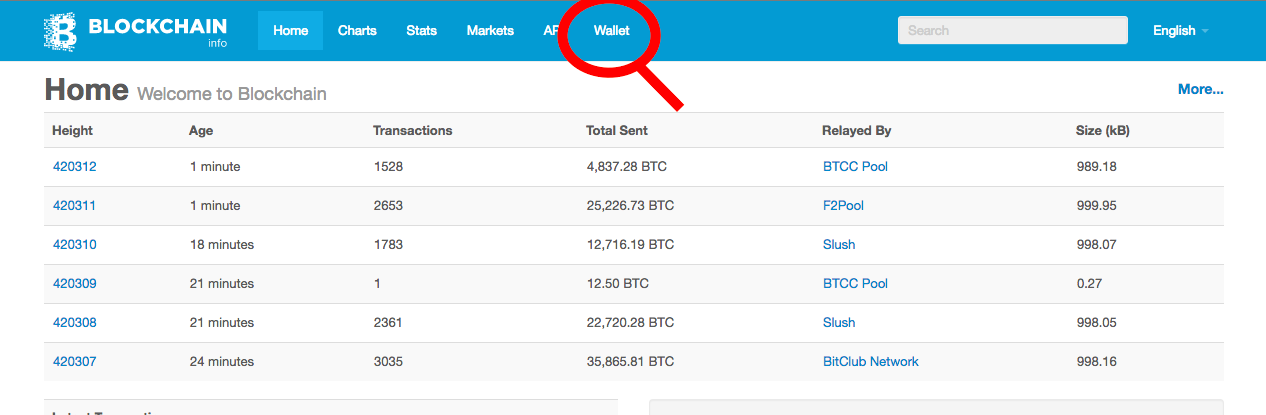This screenshot has height=415, width=1266.
Task: Select the 12,716.19 BTC value
Action: click(x=630, y=244)
